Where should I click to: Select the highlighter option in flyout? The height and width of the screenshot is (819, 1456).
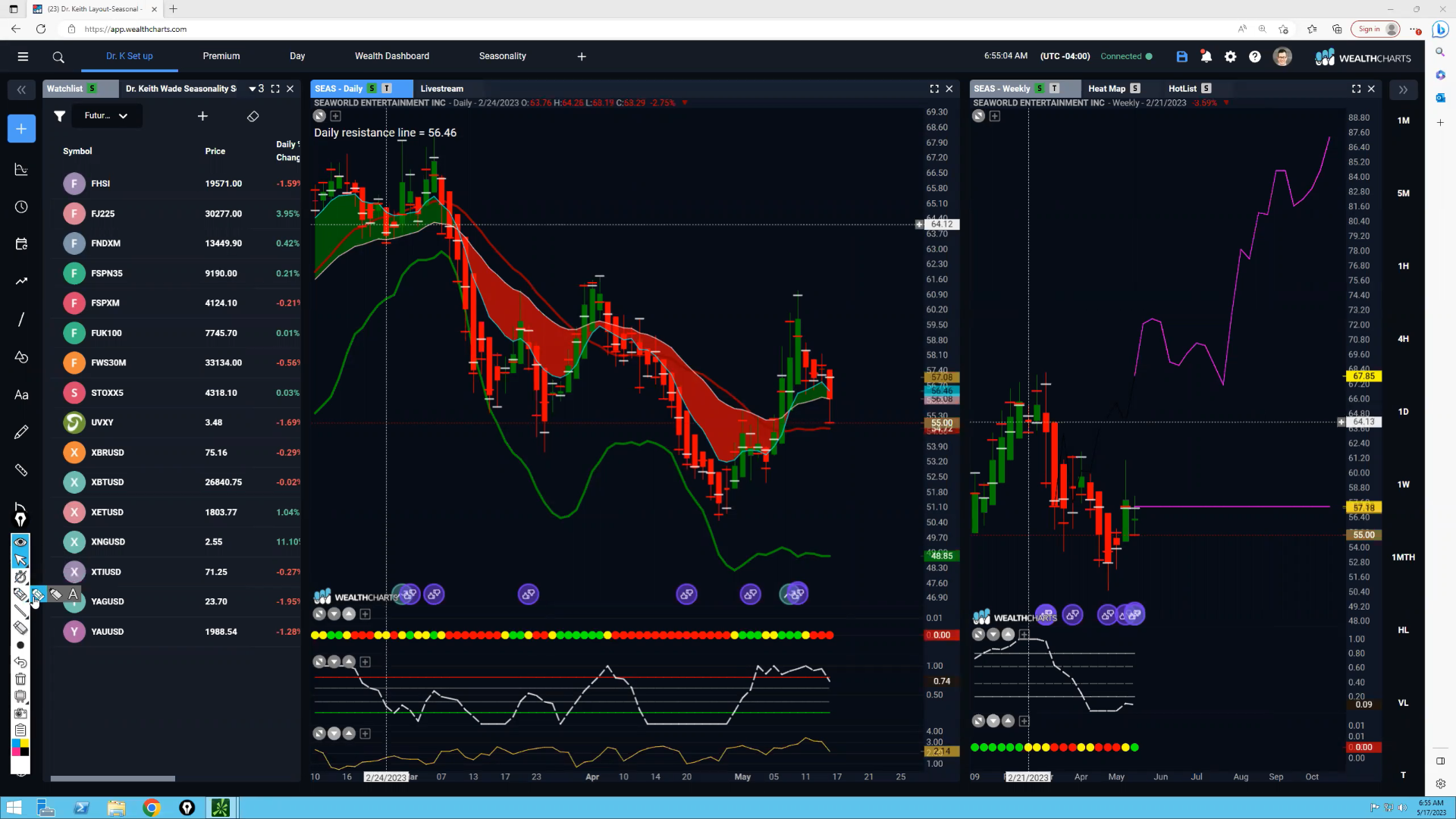(x=38, y=595)
